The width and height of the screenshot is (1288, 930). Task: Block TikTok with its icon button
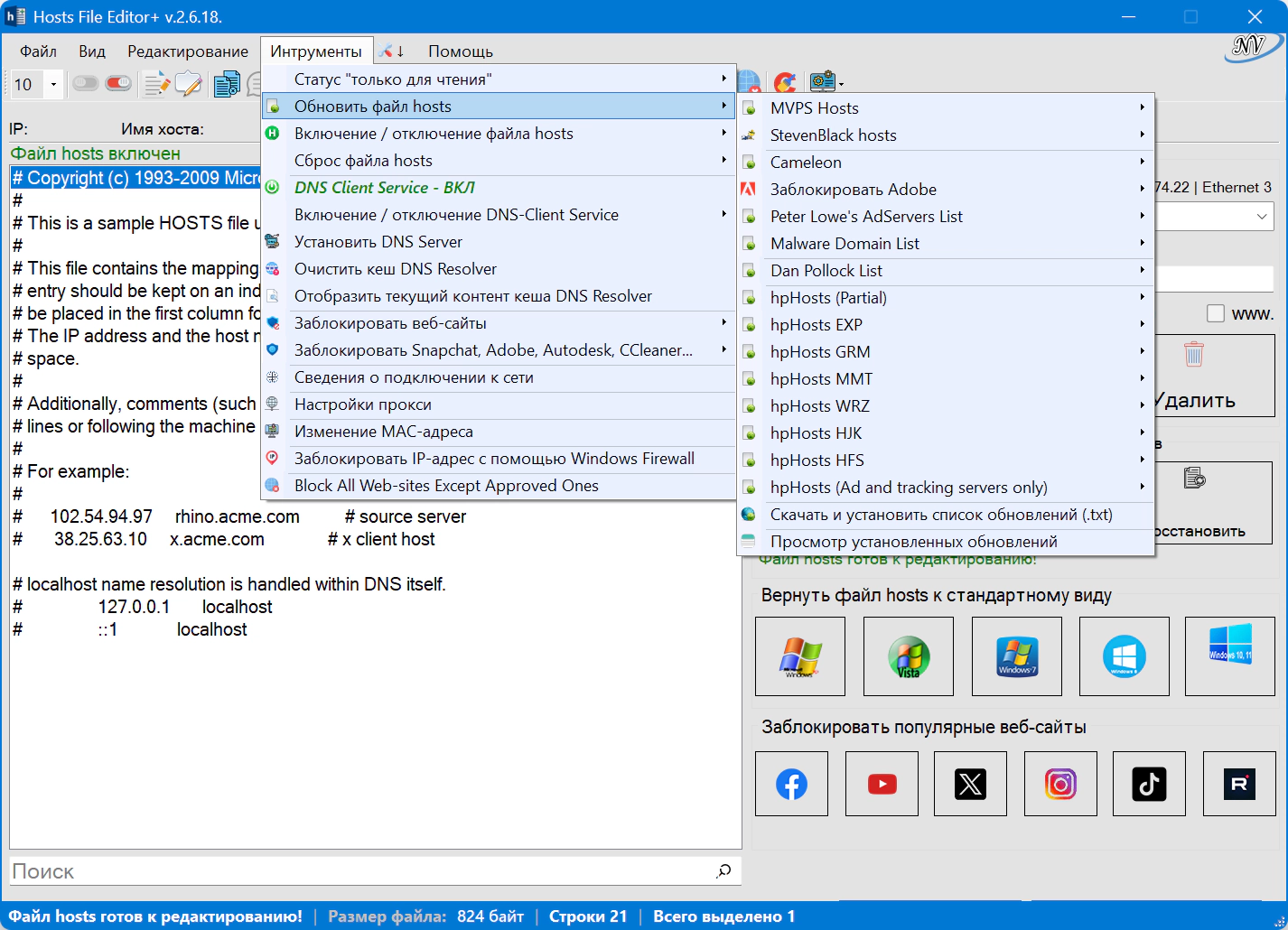point(1149,784)
